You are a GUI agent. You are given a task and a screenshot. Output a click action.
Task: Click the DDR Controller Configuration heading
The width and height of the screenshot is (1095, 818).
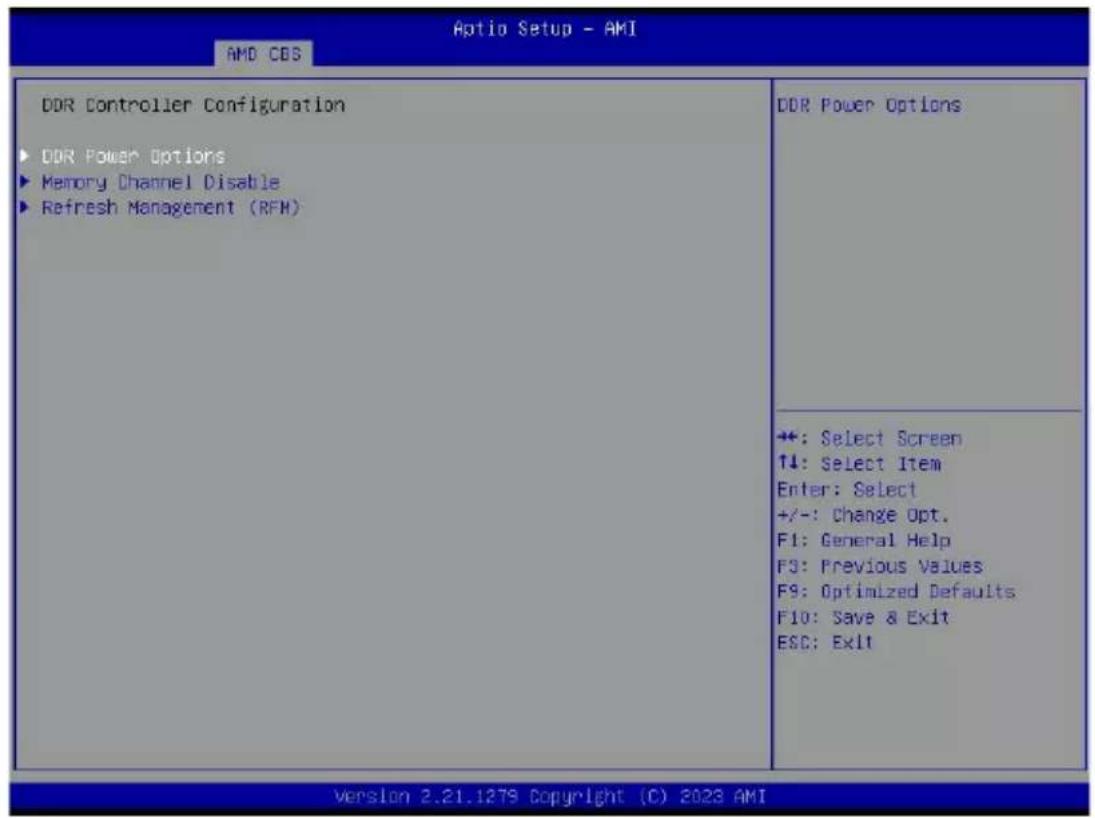click(193, 105)
